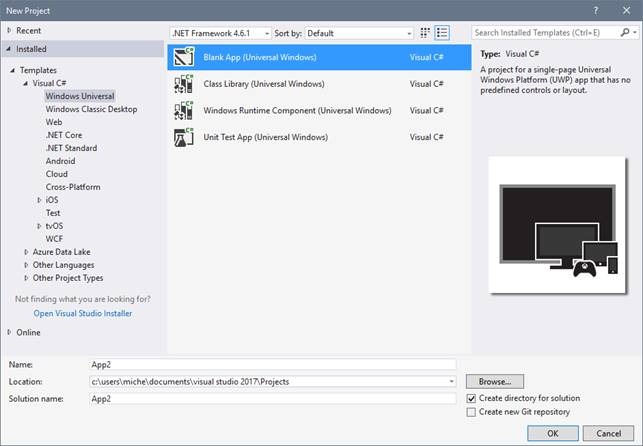Select Windows Classic Desktop in tree

pos(91,109)
